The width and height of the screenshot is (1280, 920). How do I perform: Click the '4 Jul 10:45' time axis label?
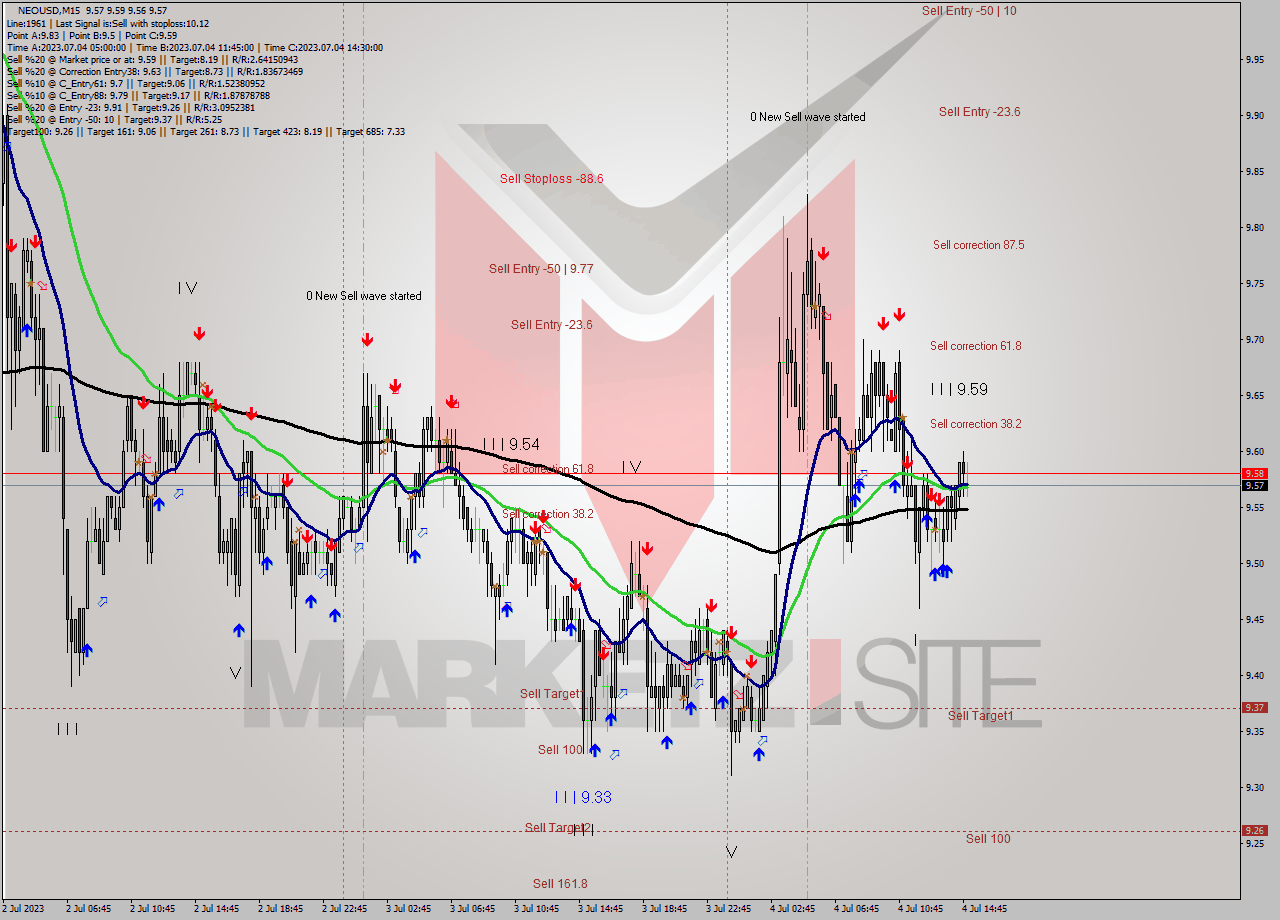[x=921, y=909]
